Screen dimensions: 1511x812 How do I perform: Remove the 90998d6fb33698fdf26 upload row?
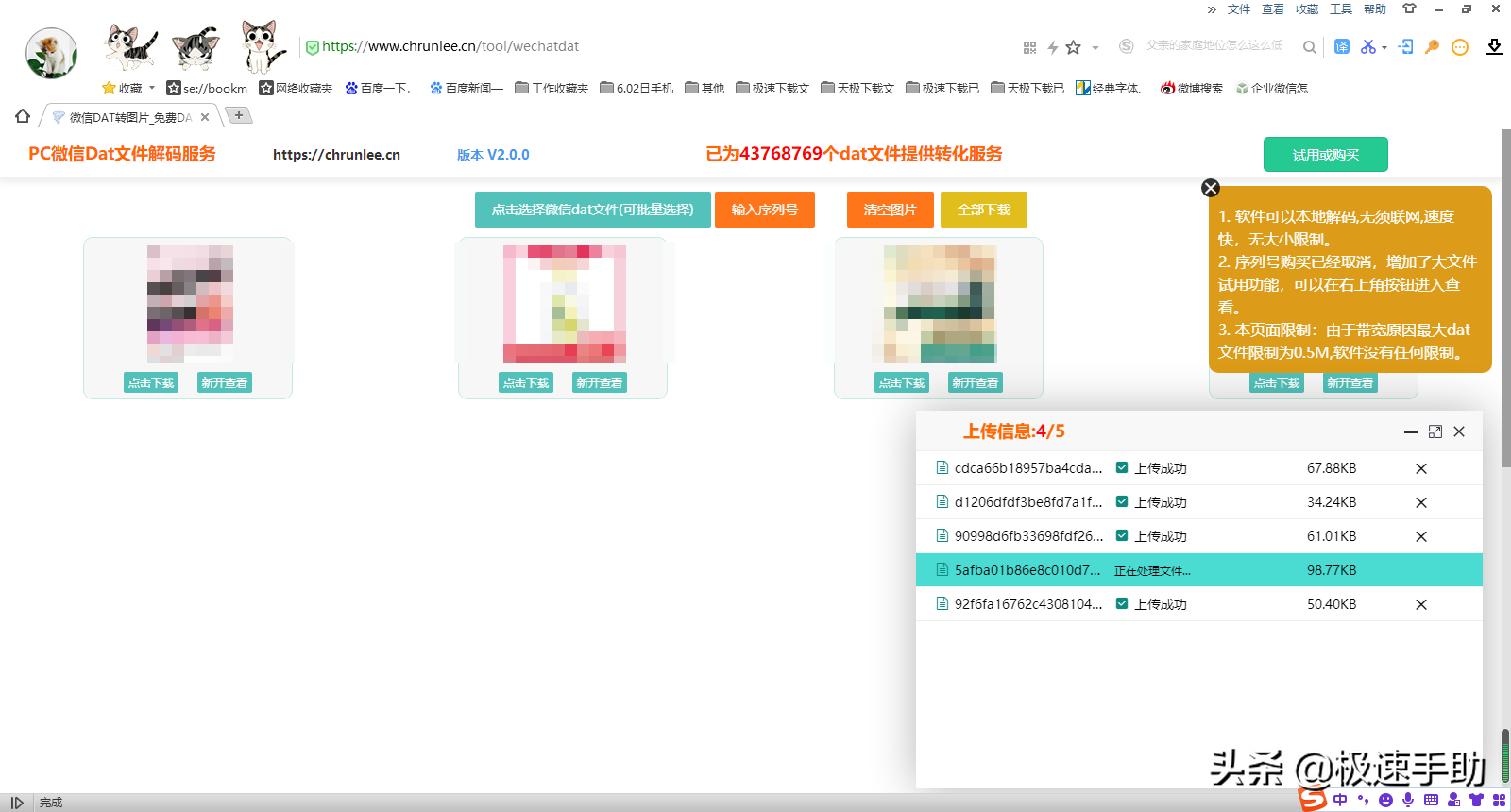tap(1421, 536)
